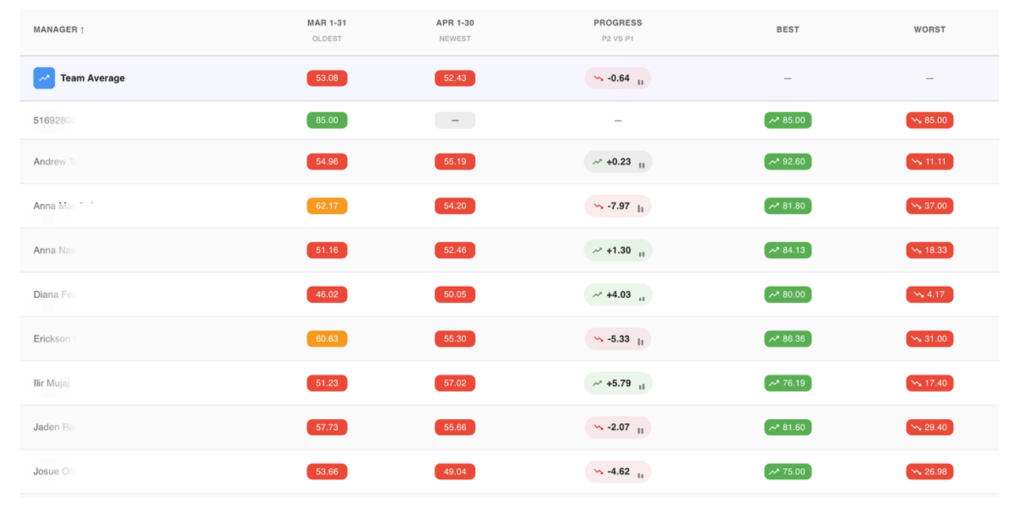
Task: Click the grey empty April score badge
Action: pos(455,120)
